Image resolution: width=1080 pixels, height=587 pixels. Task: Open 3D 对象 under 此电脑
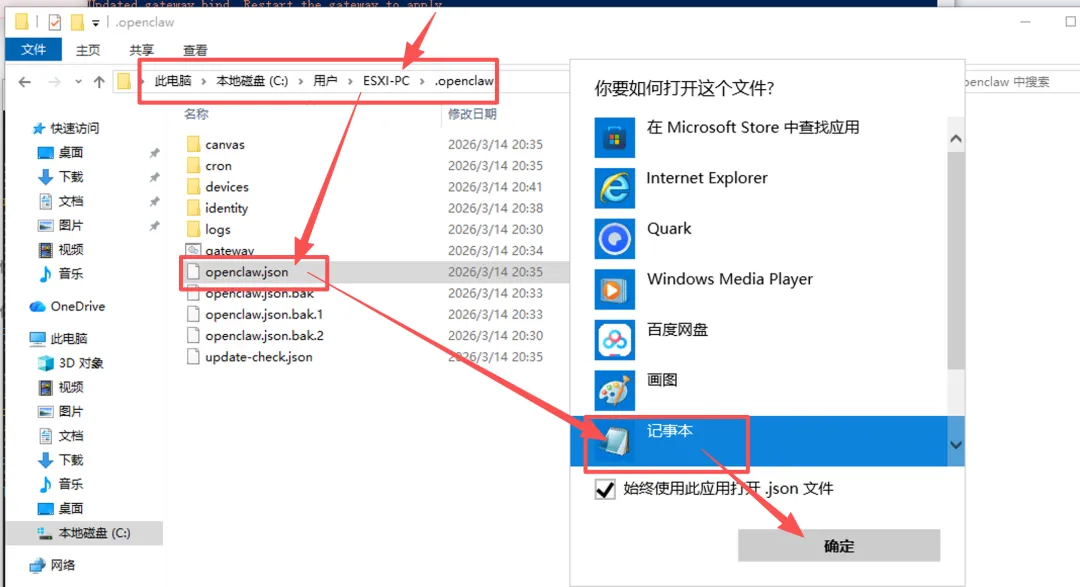pos(81,362)
